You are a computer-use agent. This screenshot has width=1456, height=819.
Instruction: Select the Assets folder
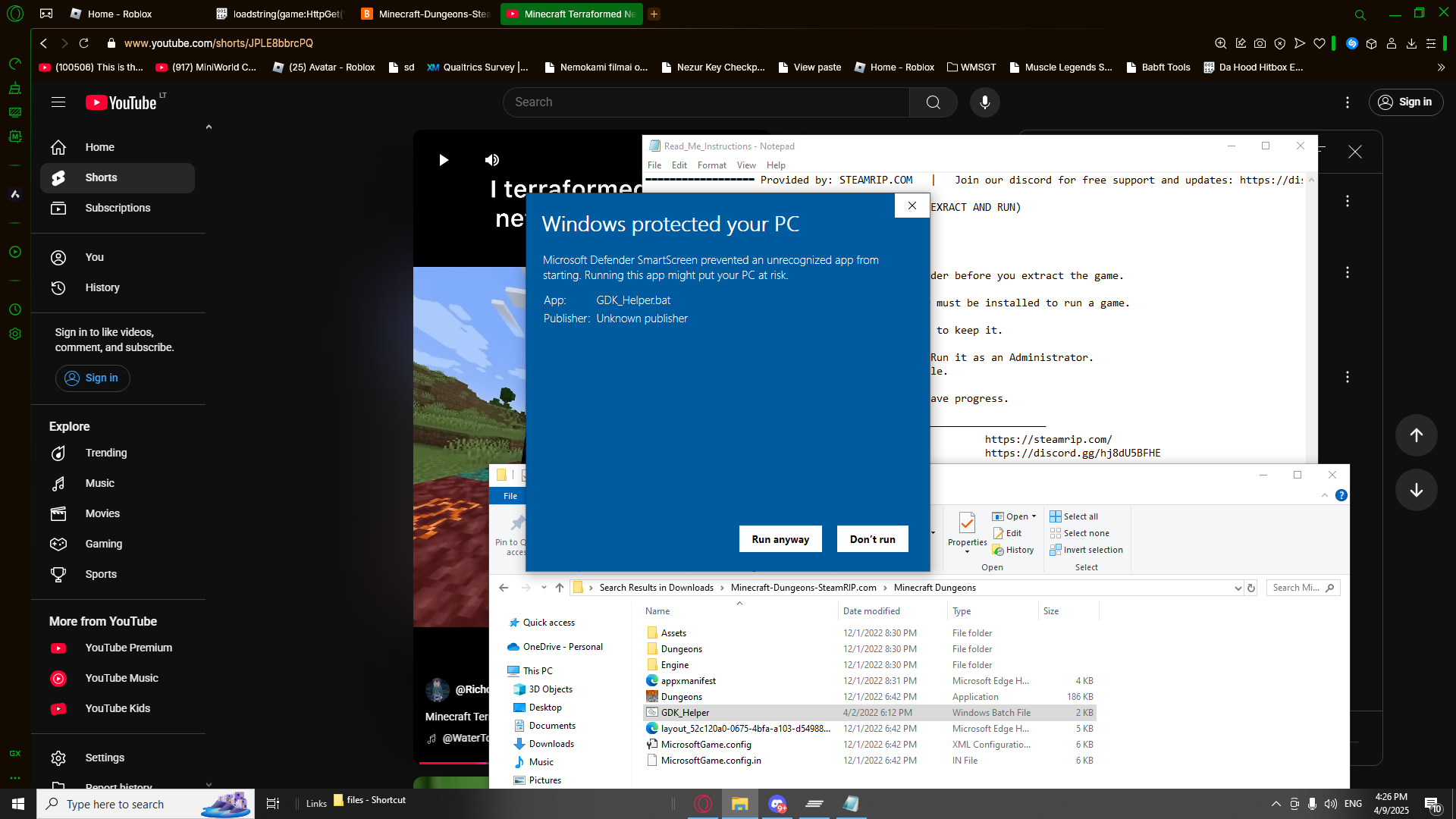(x=870, y=633)
